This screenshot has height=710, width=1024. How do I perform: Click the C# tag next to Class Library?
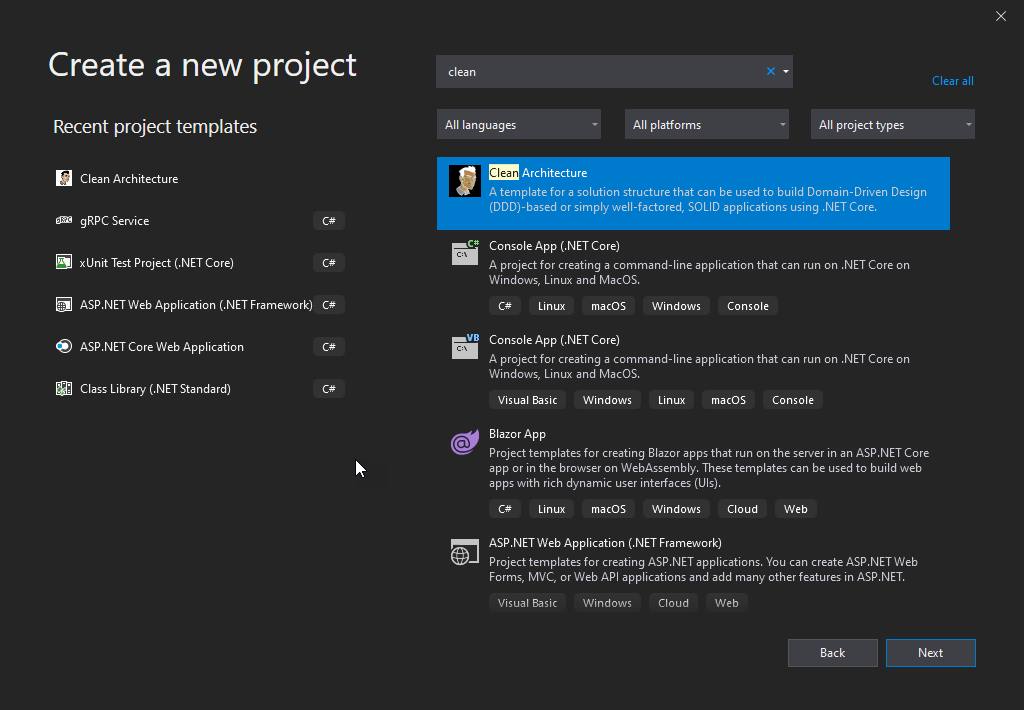click(328, 389)
